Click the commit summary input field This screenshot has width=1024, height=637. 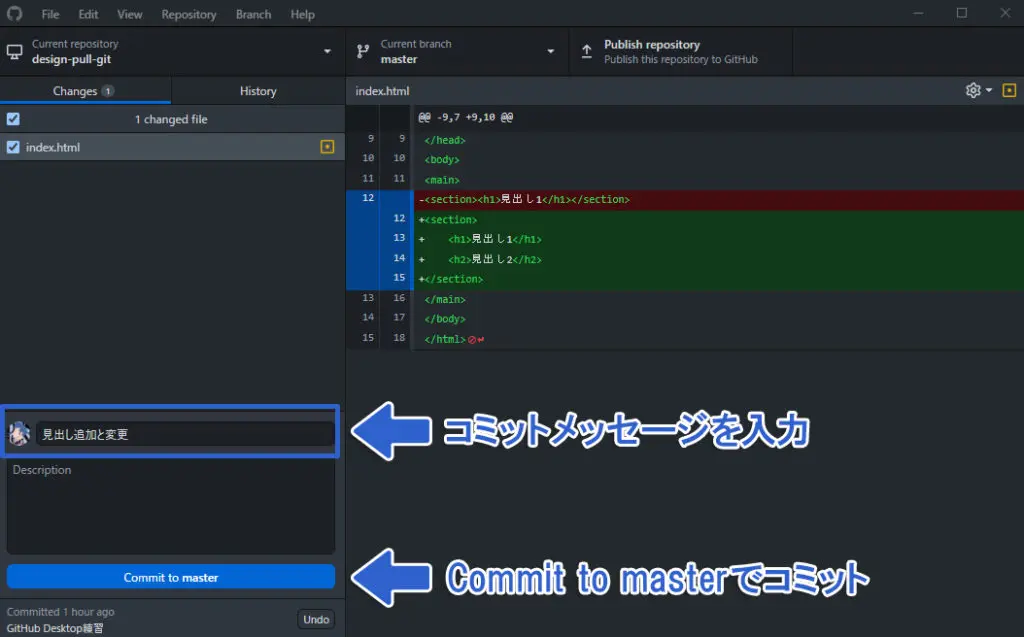click(x=185, y=434)
